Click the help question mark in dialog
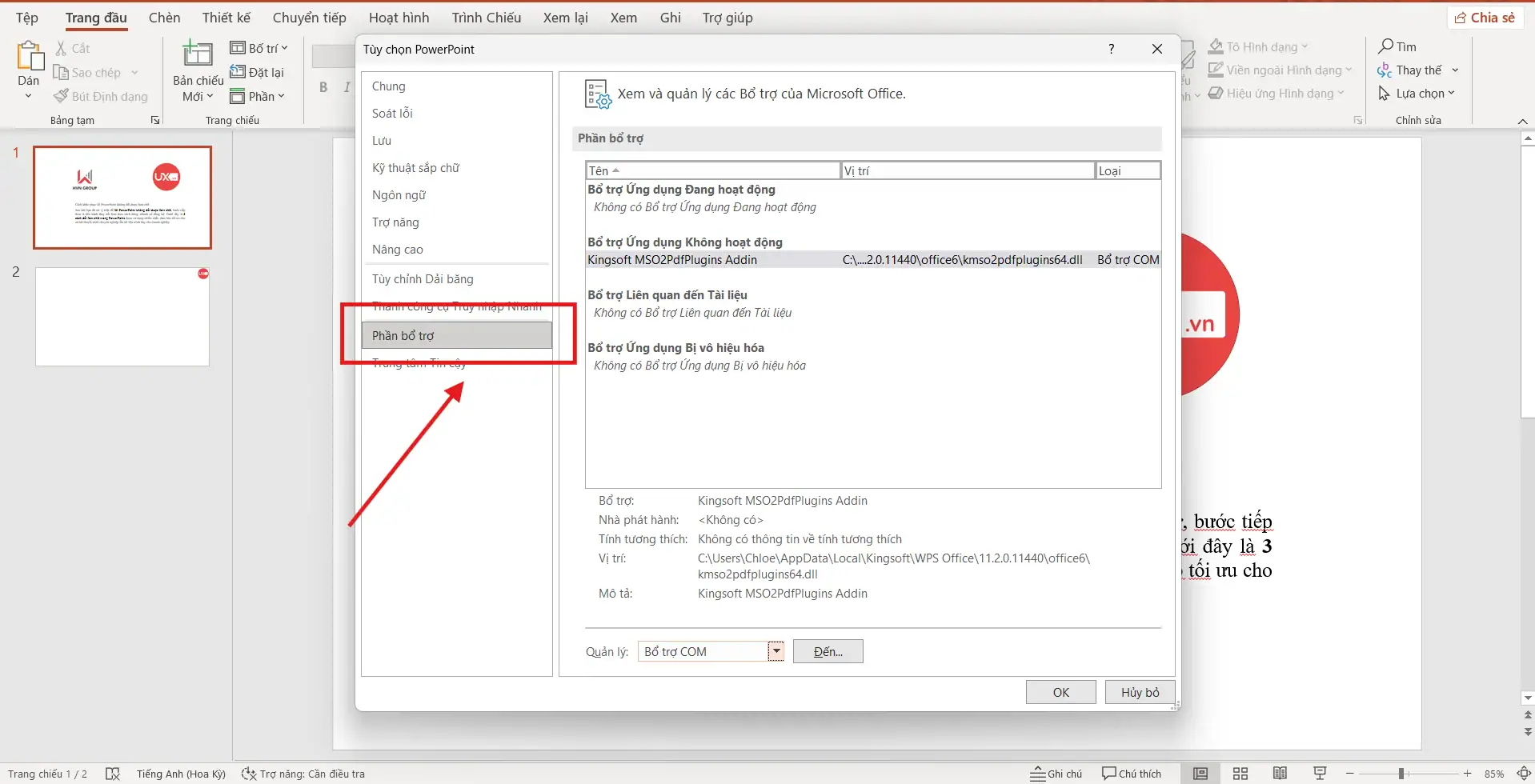The image size is (1535, 784). [x=1111, y=50]
